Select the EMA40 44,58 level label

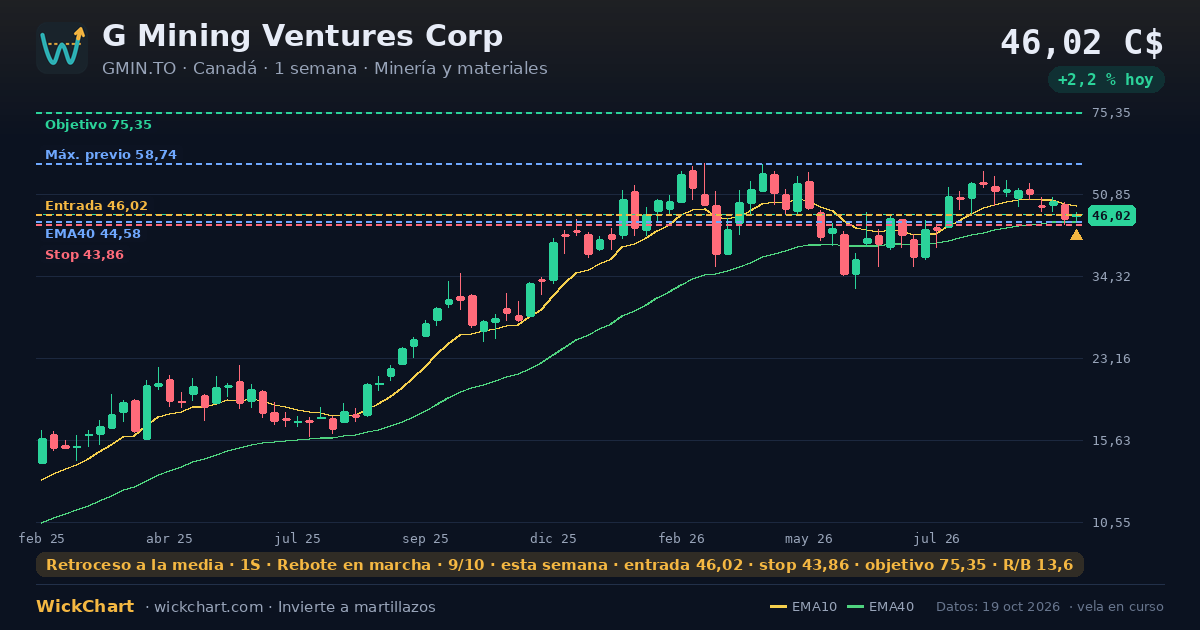(x=93, y=234)
